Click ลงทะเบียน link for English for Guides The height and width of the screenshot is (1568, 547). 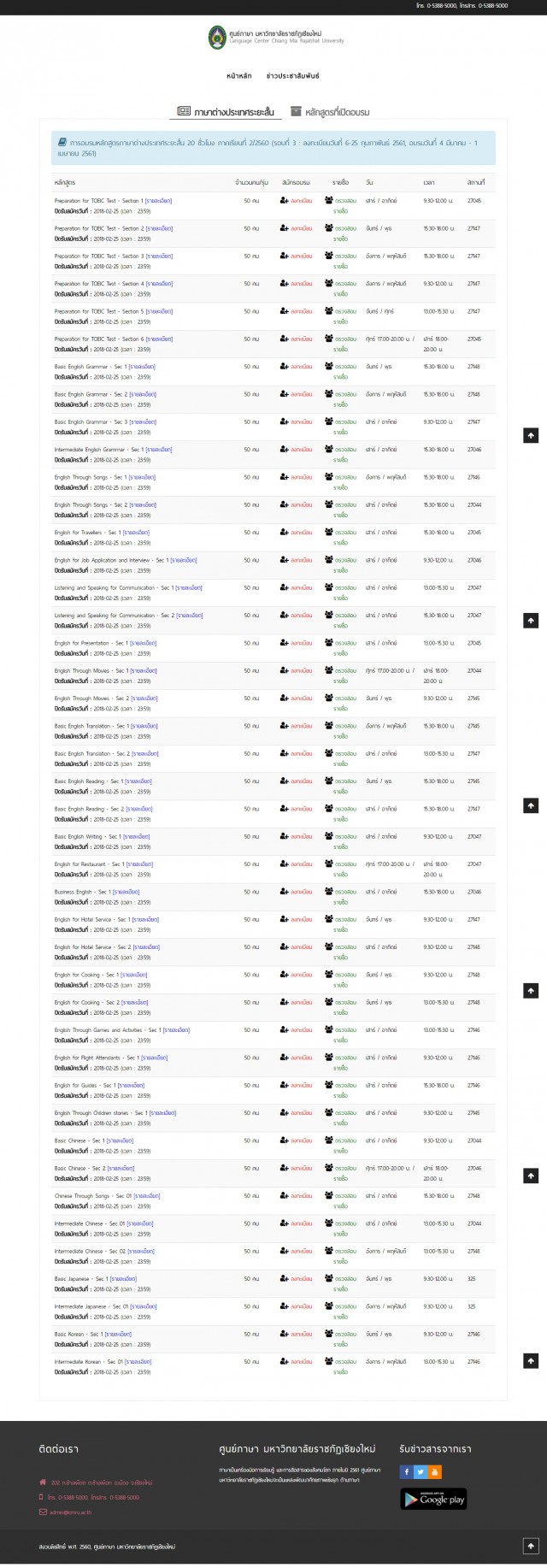tap(301, 1086)
